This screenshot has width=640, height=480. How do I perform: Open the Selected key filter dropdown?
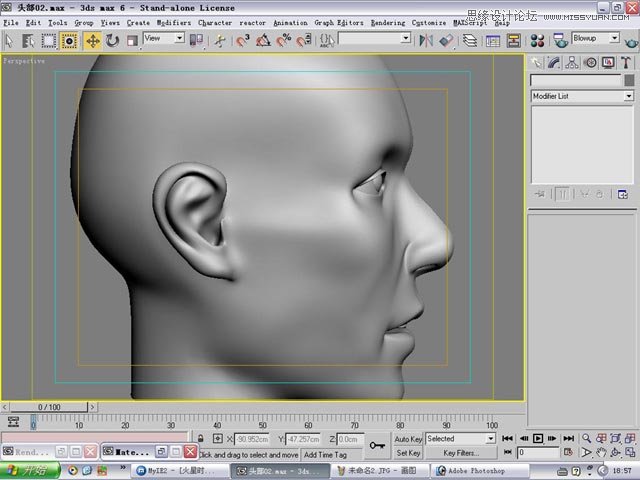click(x=460, y=439)
